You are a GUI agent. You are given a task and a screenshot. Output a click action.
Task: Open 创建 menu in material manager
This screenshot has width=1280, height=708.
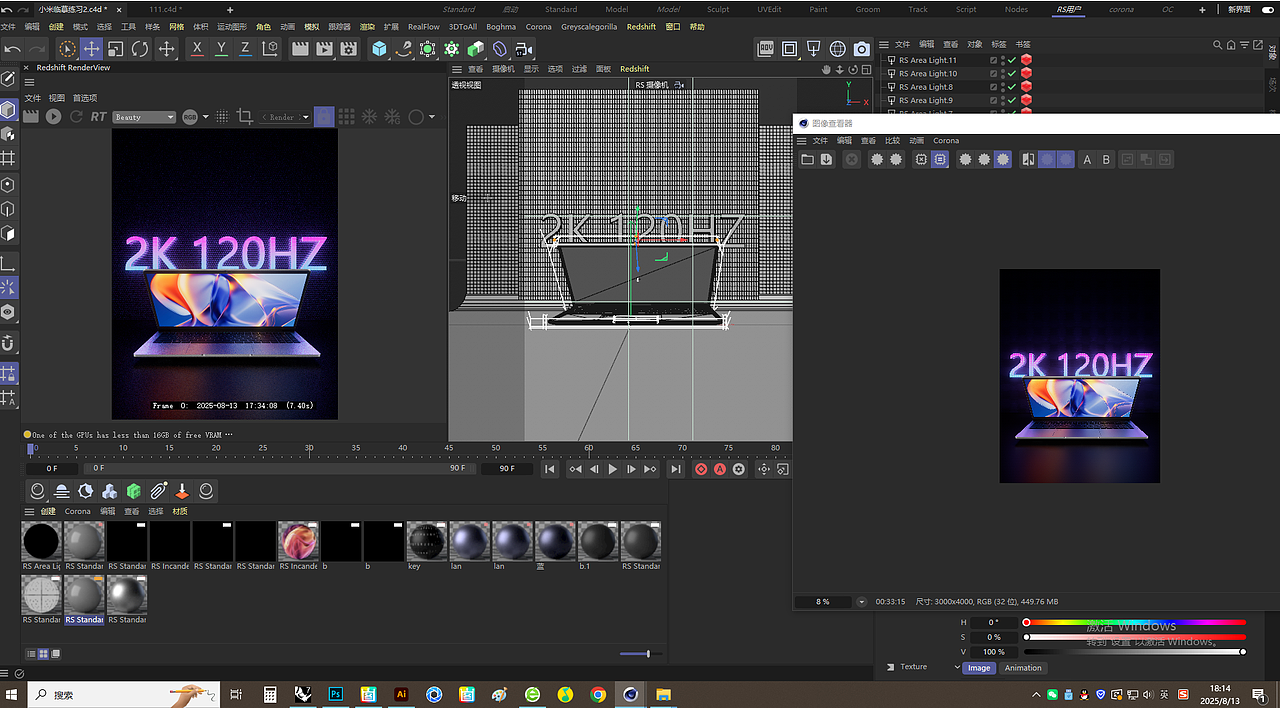tap(48, 511)
